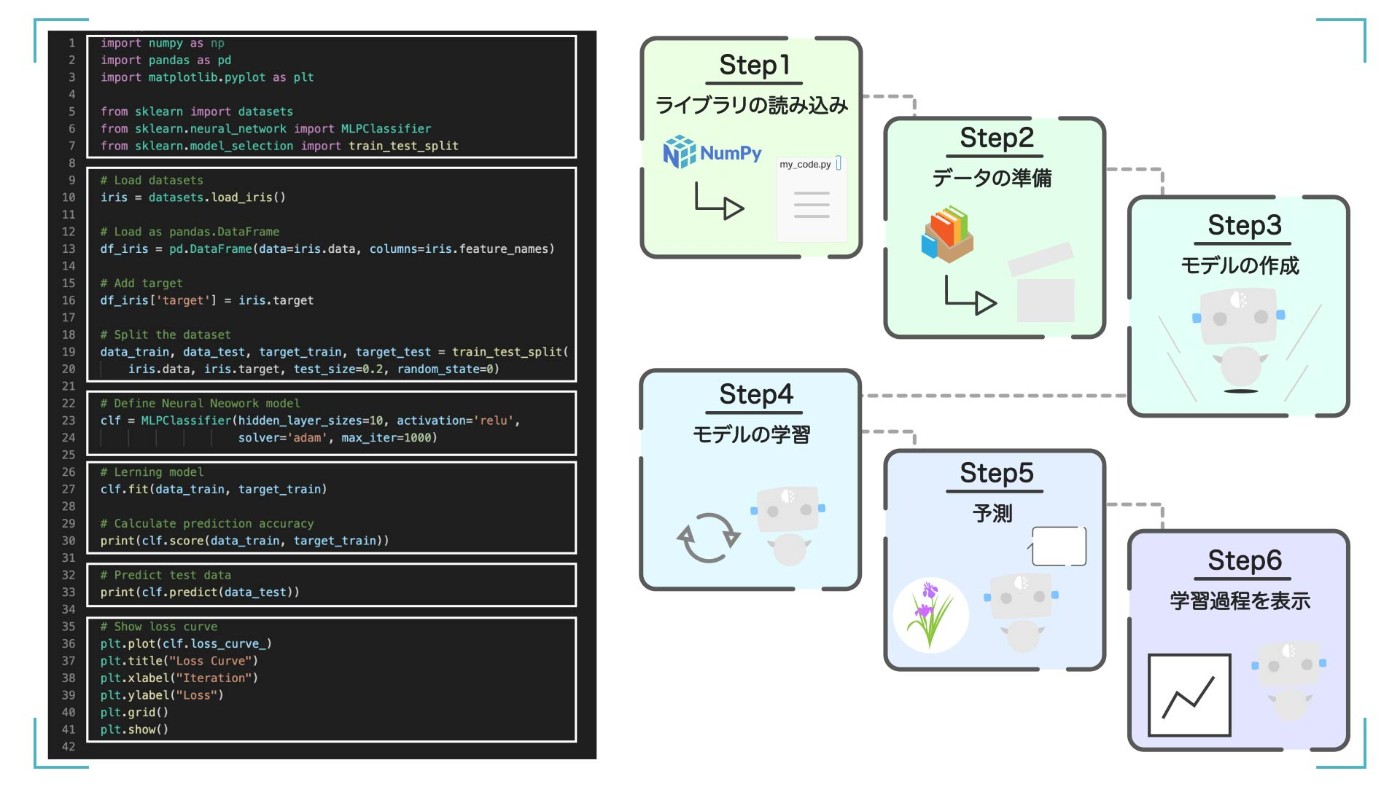Click the '# Predict test data' comment

[x=165, y=575]
